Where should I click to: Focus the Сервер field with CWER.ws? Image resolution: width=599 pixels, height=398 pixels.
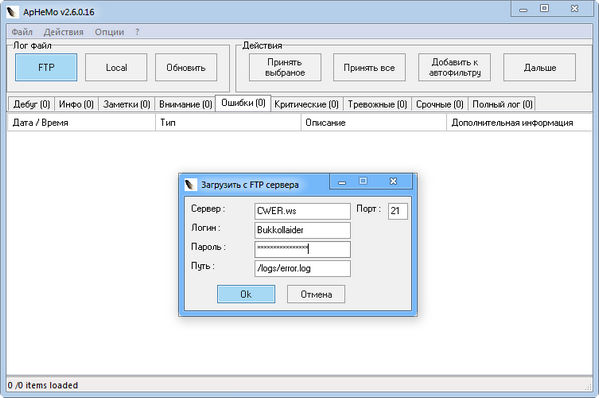(x=302, y=211)
